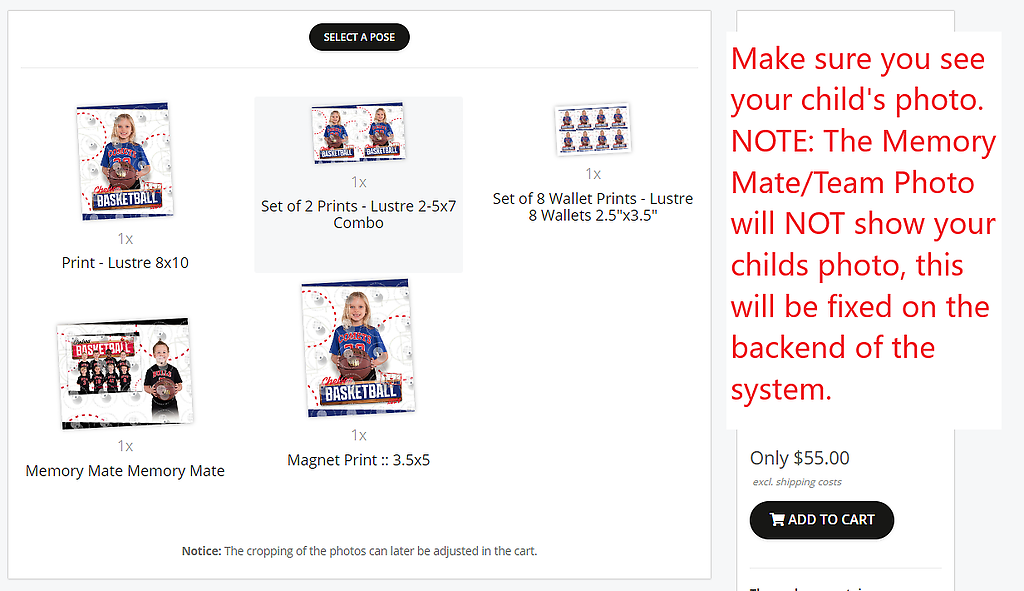Click the shopping cart icon
The height and width of the screenshot is (591, 1024).
(777, 520)
